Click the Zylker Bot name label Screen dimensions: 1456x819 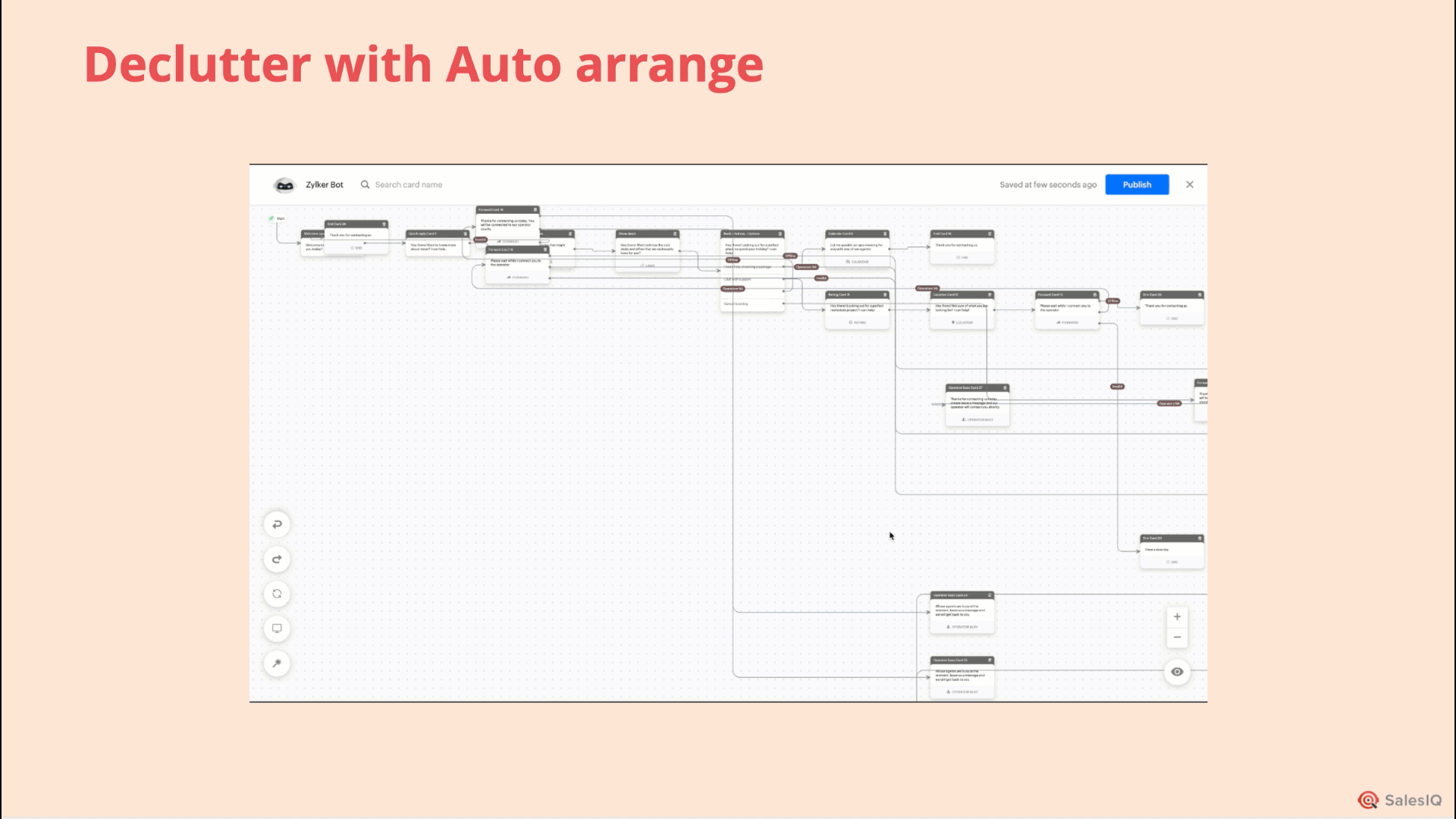pyautogui.click(x=325, y=184)
